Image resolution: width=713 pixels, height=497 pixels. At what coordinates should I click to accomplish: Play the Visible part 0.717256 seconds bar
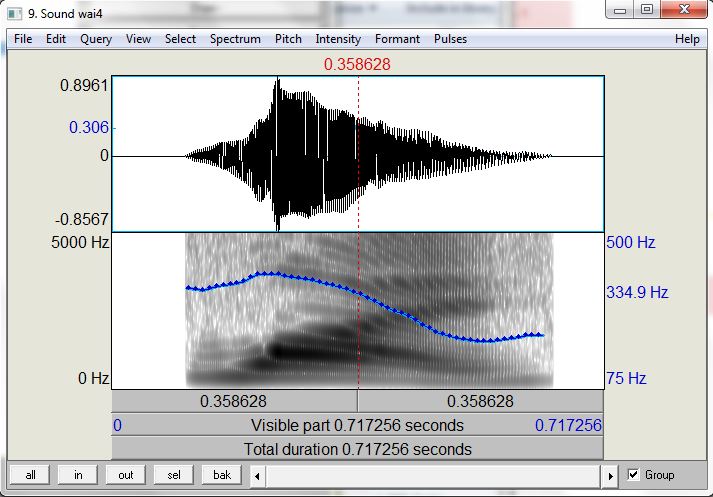point(357,425)
